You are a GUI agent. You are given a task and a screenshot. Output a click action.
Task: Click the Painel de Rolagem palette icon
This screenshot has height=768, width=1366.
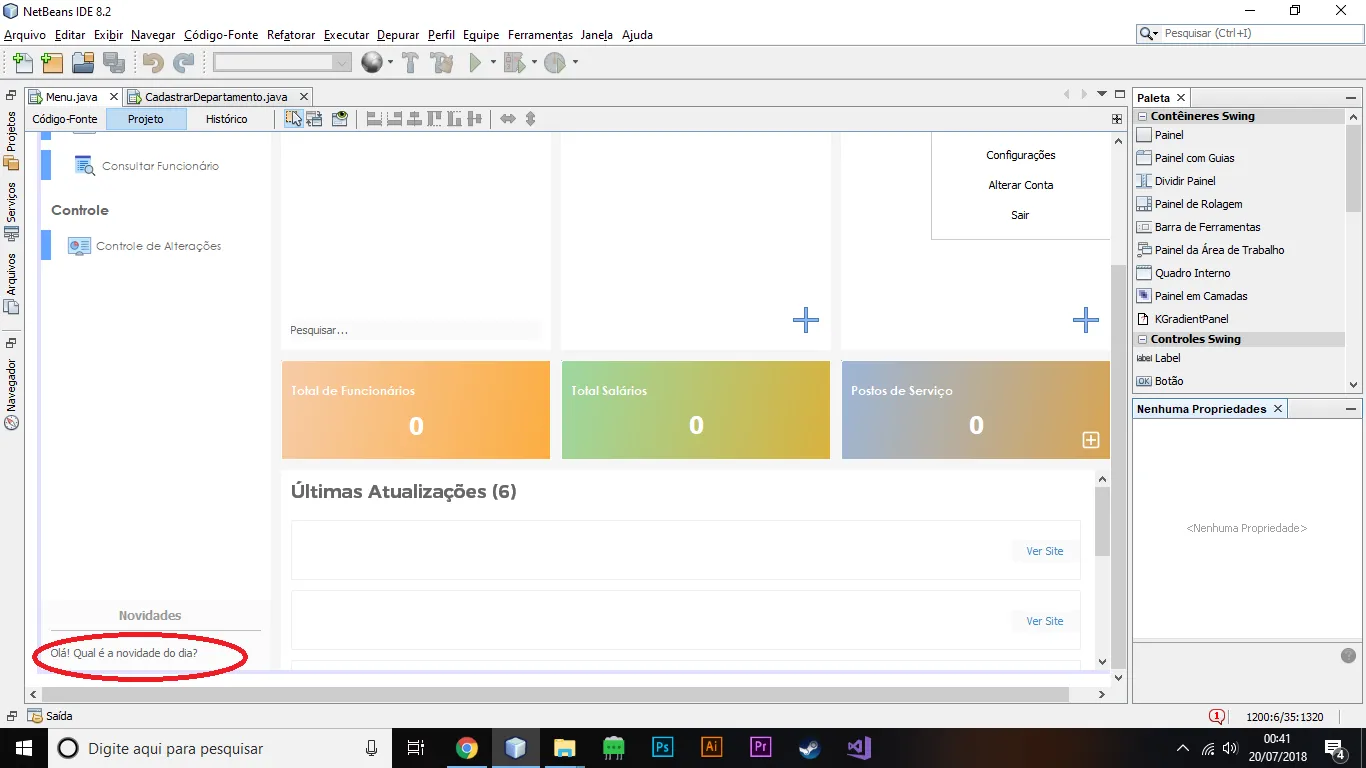click(x=1144, y=204)
